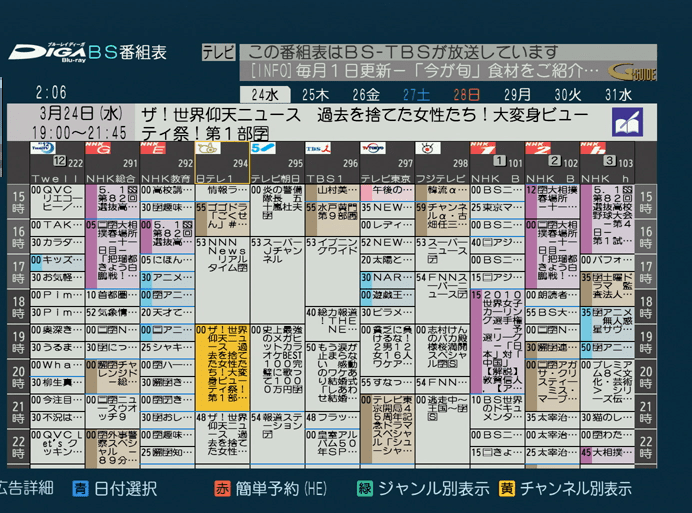Select the BS TV Tokyo channel logo

[373, 148]
